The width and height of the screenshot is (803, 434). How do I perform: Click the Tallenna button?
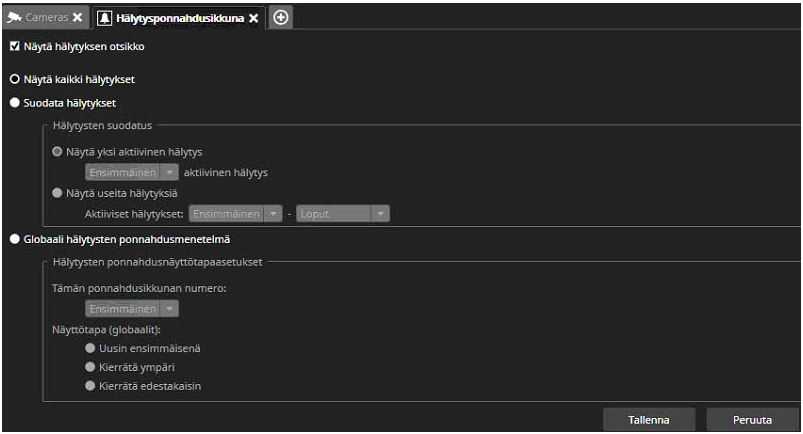pyautogui.click(x=648, y=420)
